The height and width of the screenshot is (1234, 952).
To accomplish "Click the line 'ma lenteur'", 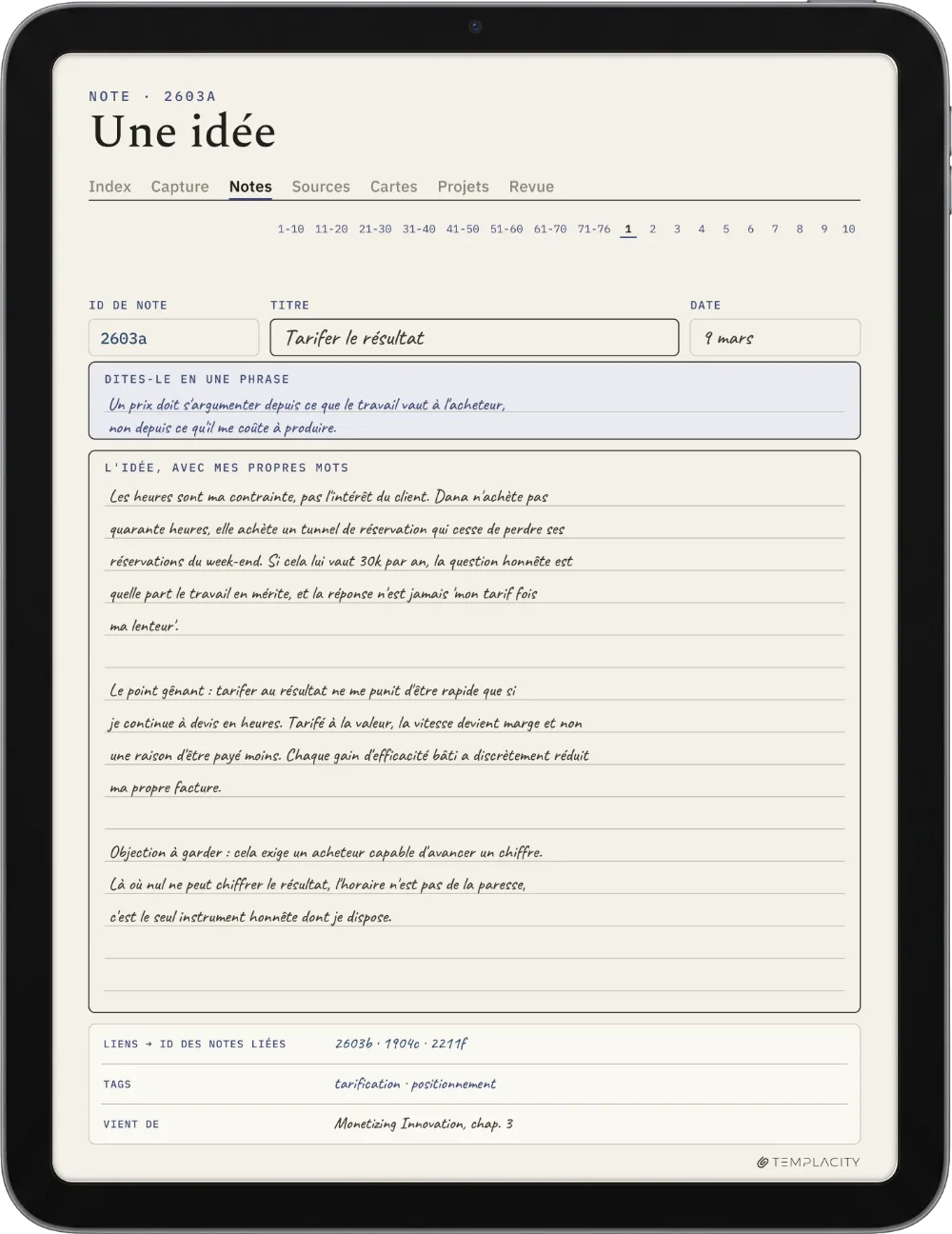I will [144, 626].
